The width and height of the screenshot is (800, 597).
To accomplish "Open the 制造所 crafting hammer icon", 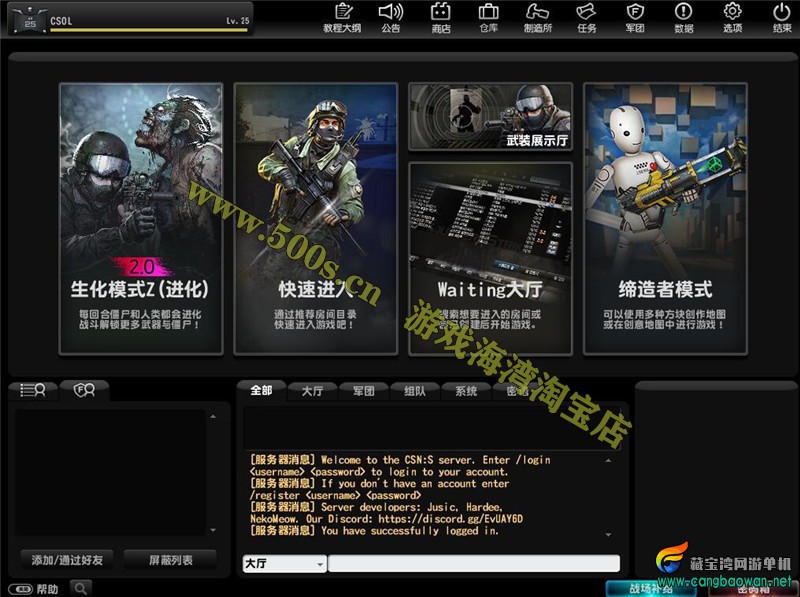I will pos(538,17).
